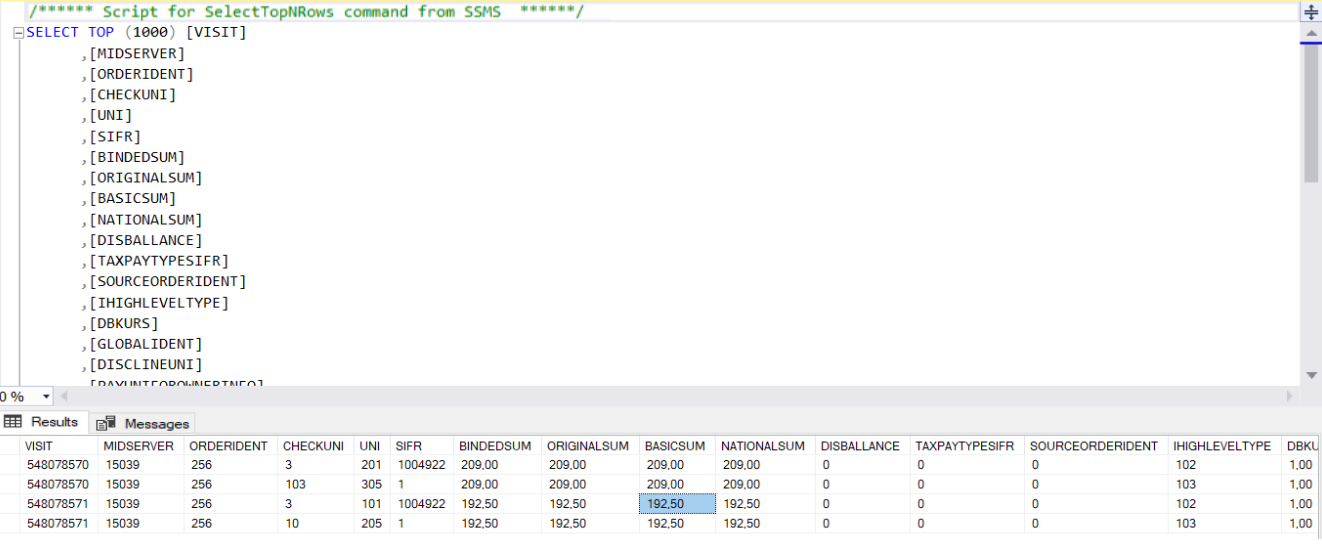
Task: Click [CHECKUNI] in the query text
Action: [x=133, y=95]
